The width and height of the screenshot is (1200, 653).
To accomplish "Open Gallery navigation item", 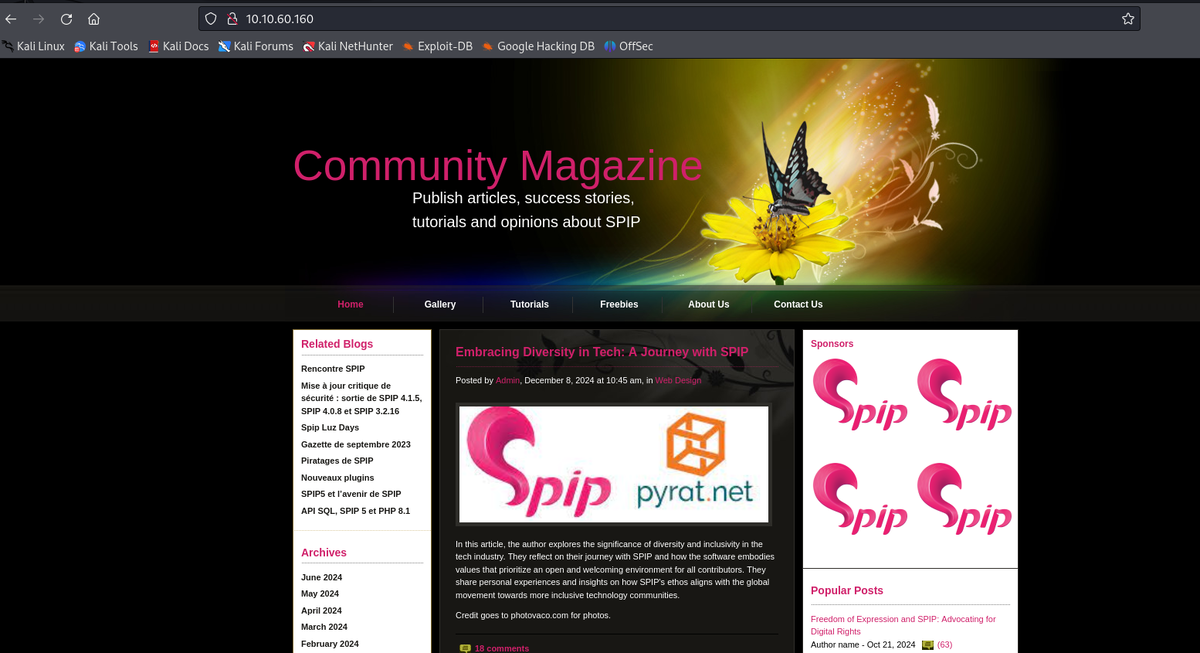I will [440, 304].
